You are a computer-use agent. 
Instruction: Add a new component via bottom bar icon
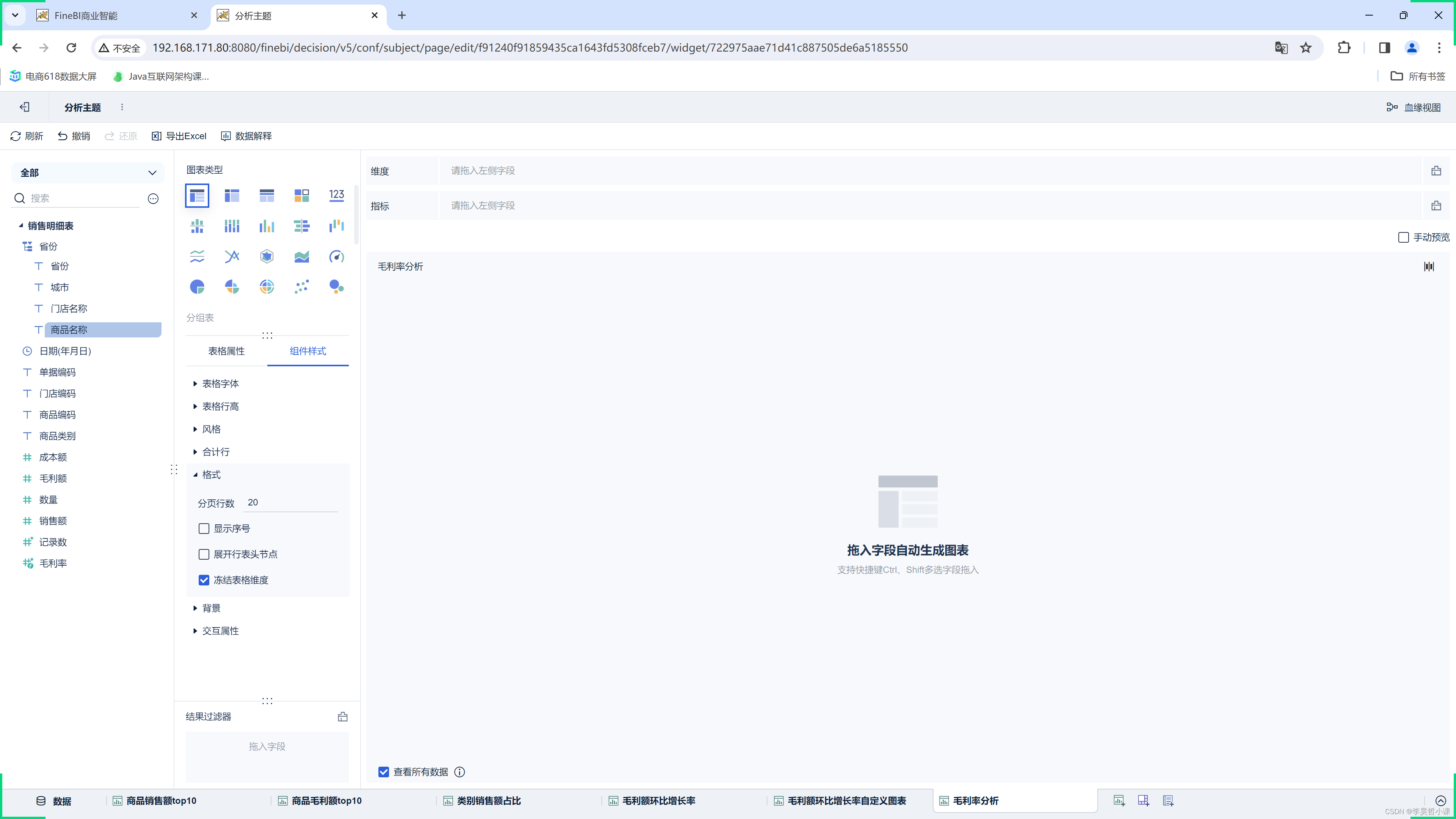[x=1119, y=800]
